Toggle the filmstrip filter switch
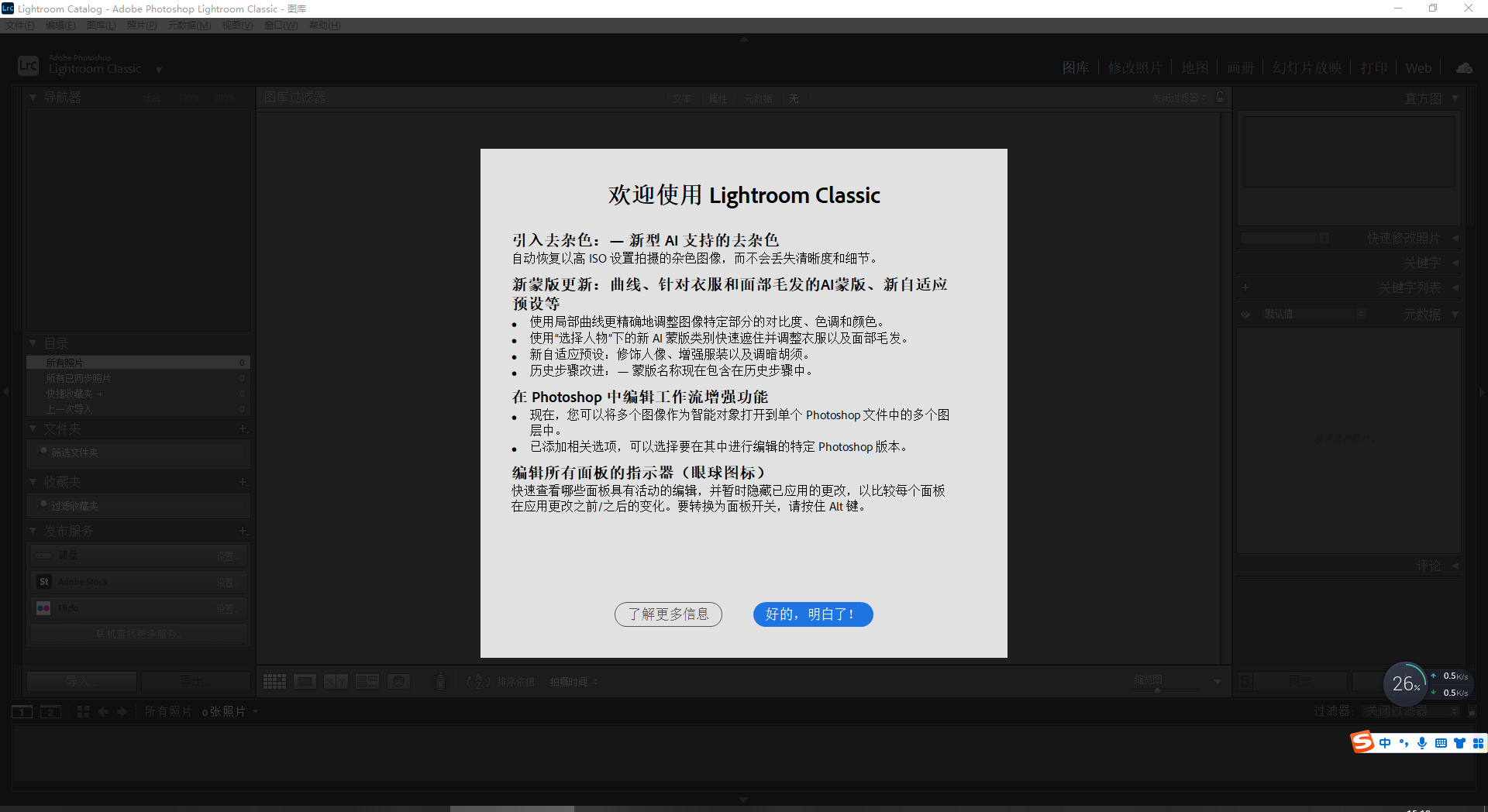This screenshot has width=1488, height=812. (x=1472, y=711)
